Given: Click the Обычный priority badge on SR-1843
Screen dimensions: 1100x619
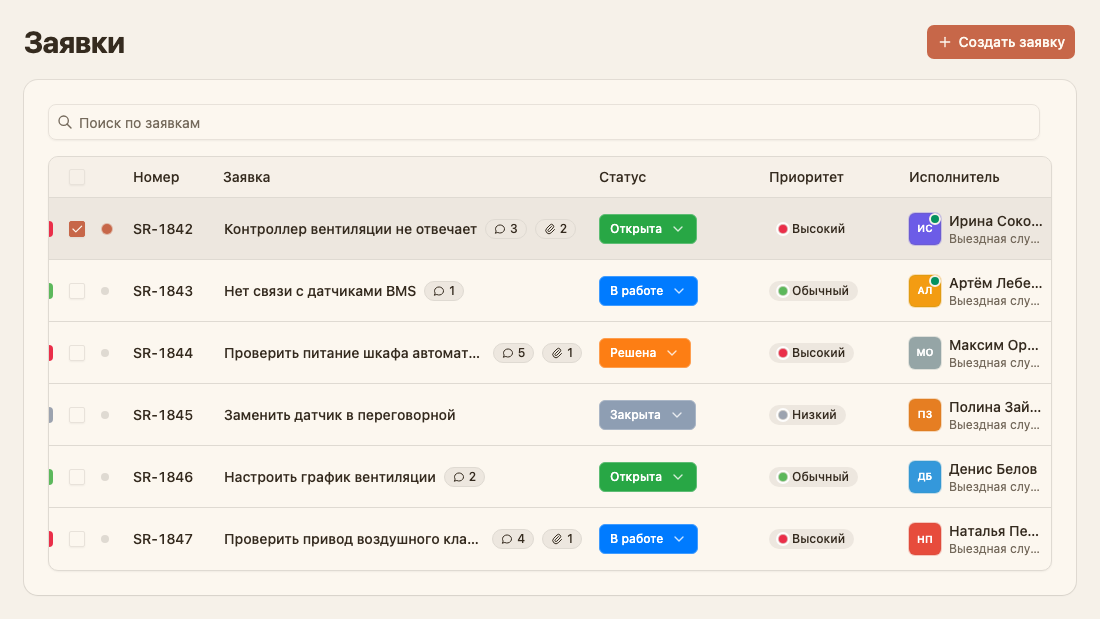Looking at the screenshot, I should pos(813,291).
